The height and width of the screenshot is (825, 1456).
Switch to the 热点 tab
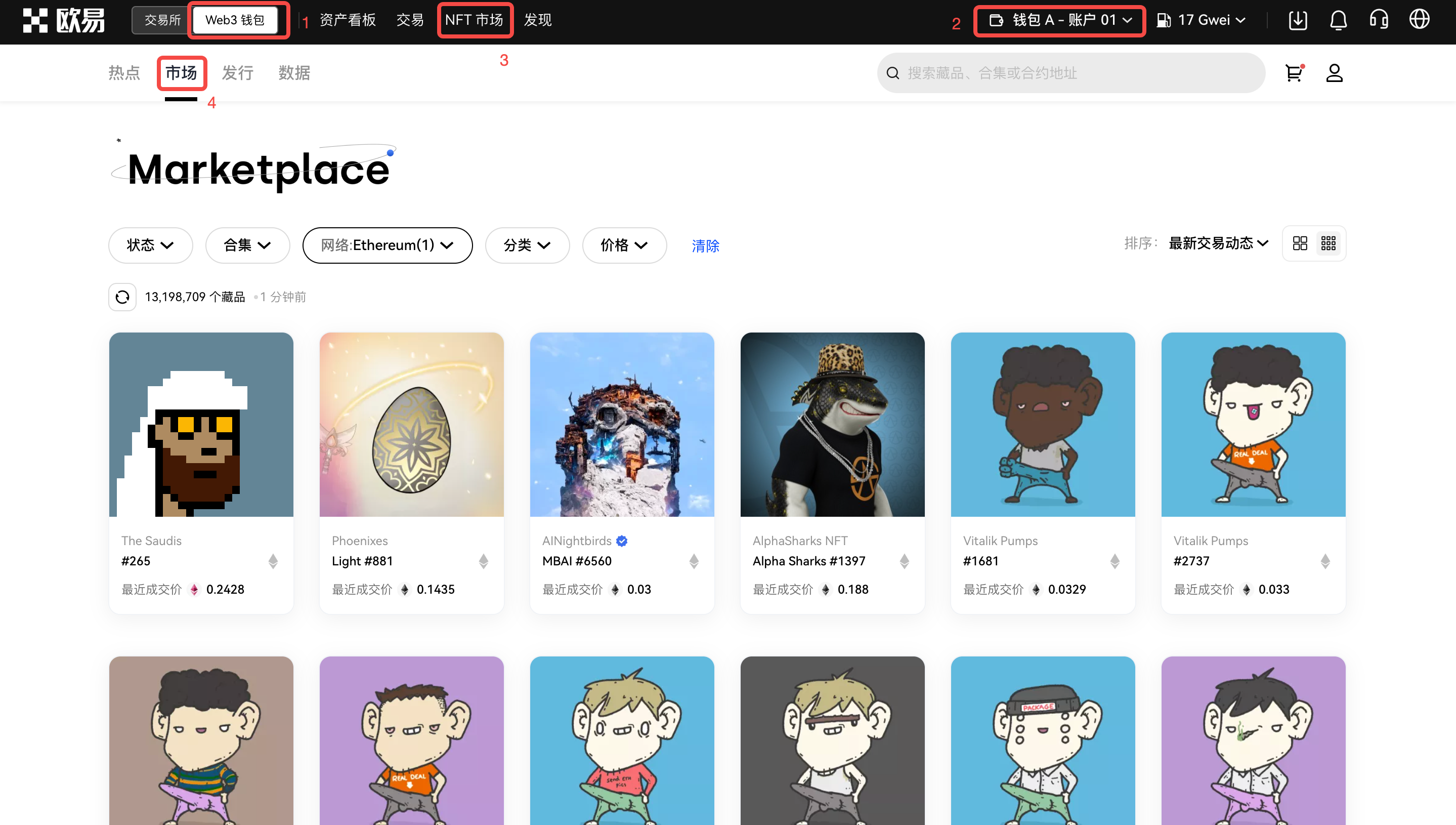(124, 73)
